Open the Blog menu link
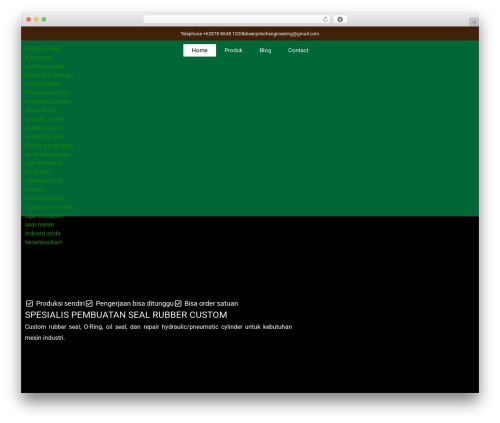Screen dimensions: 500x423 (265, 50)
